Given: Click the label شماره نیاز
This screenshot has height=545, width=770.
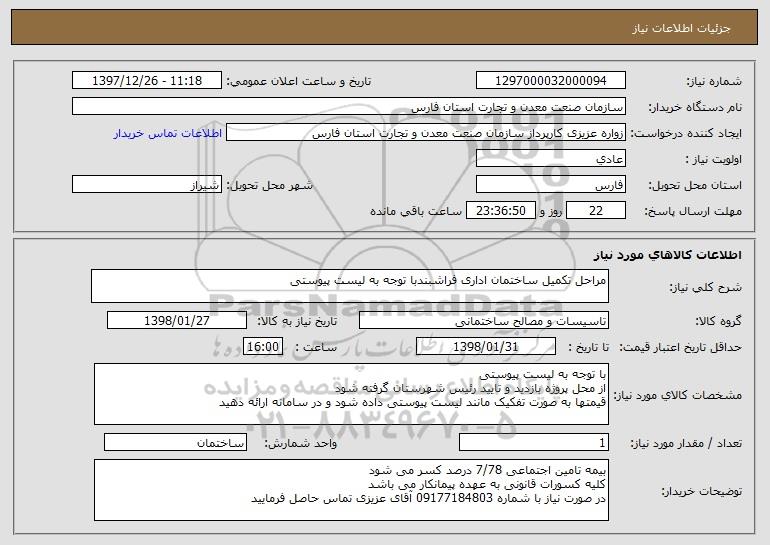Looking at the screenshot, I should (x=714, y=81).
